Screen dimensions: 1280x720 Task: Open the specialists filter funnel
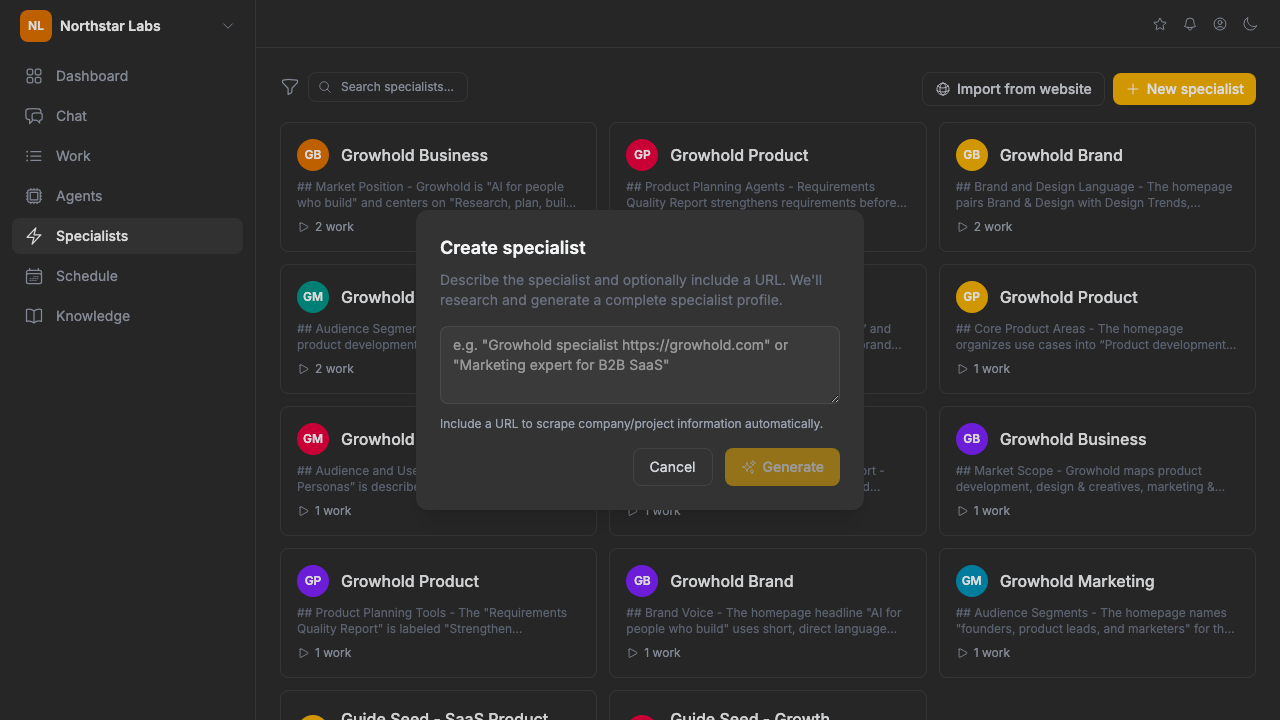tap(290, 87)
